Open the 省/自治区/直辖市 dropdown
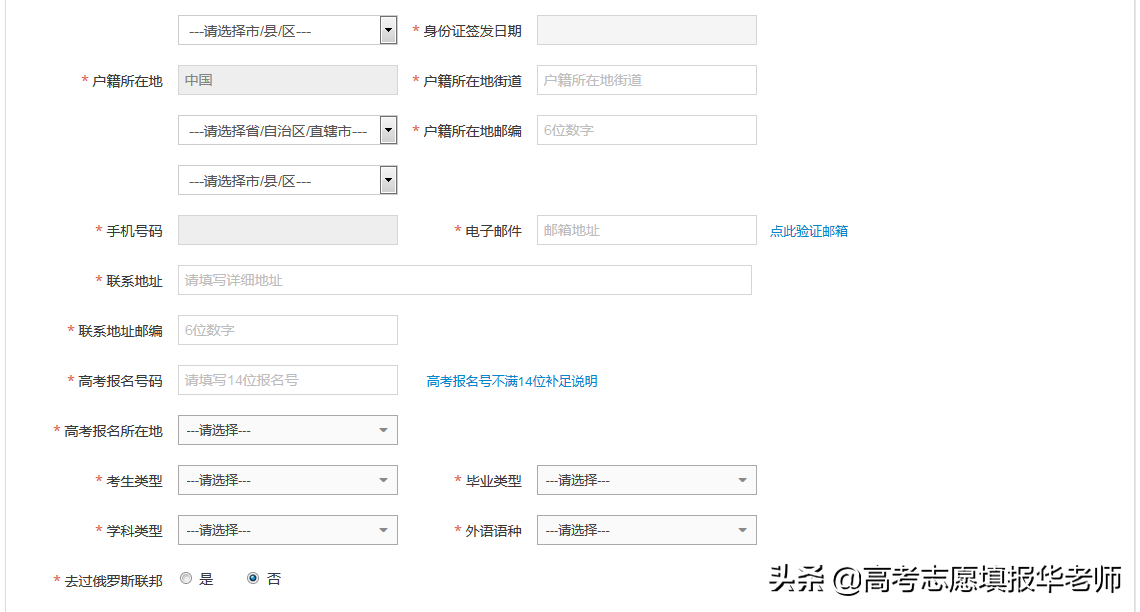Viewport: 1140px width, 612px height. pos(287,129)
